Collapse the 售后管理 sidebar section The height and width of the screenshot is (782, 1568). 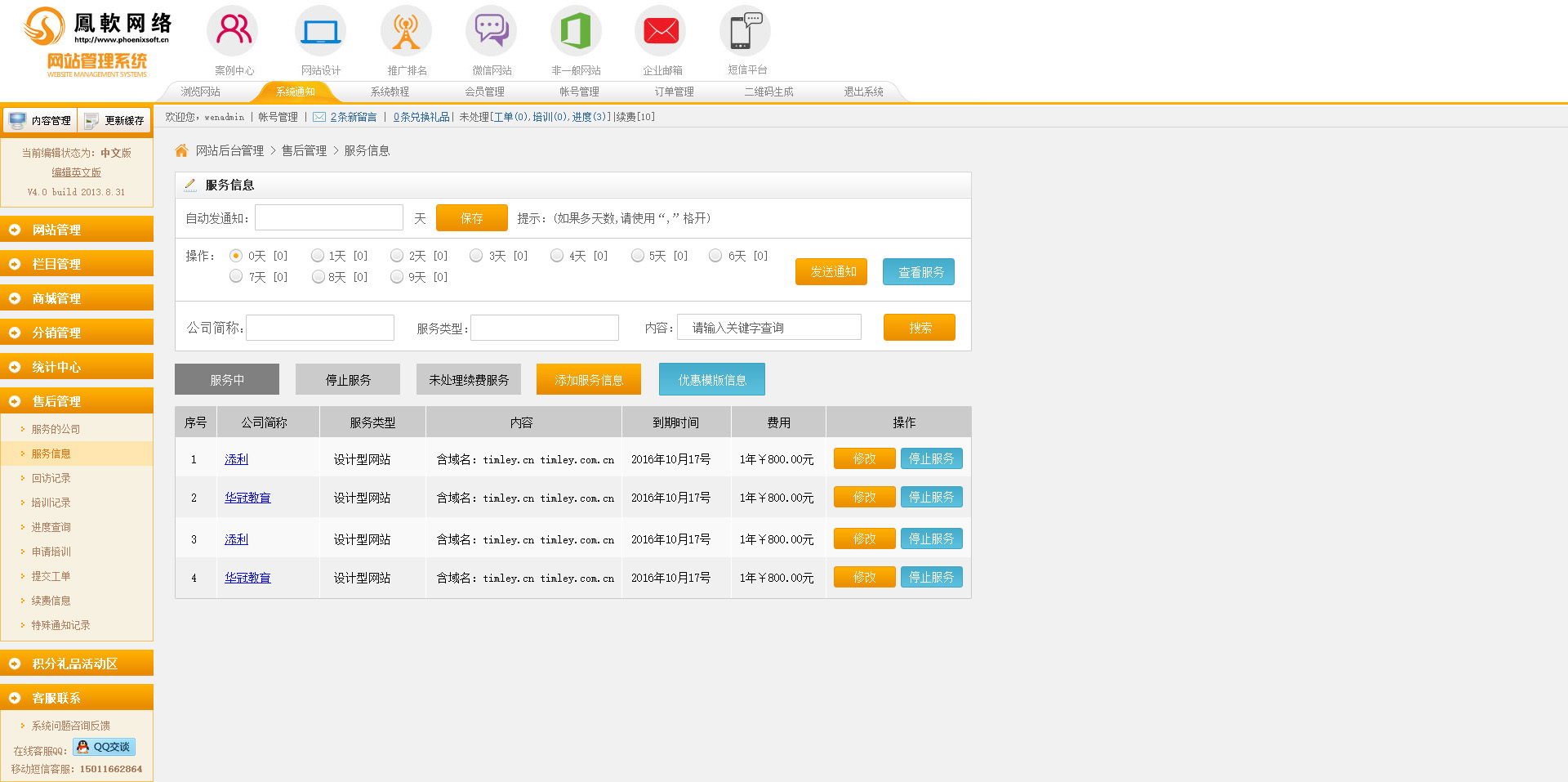[x=77, y=401]
